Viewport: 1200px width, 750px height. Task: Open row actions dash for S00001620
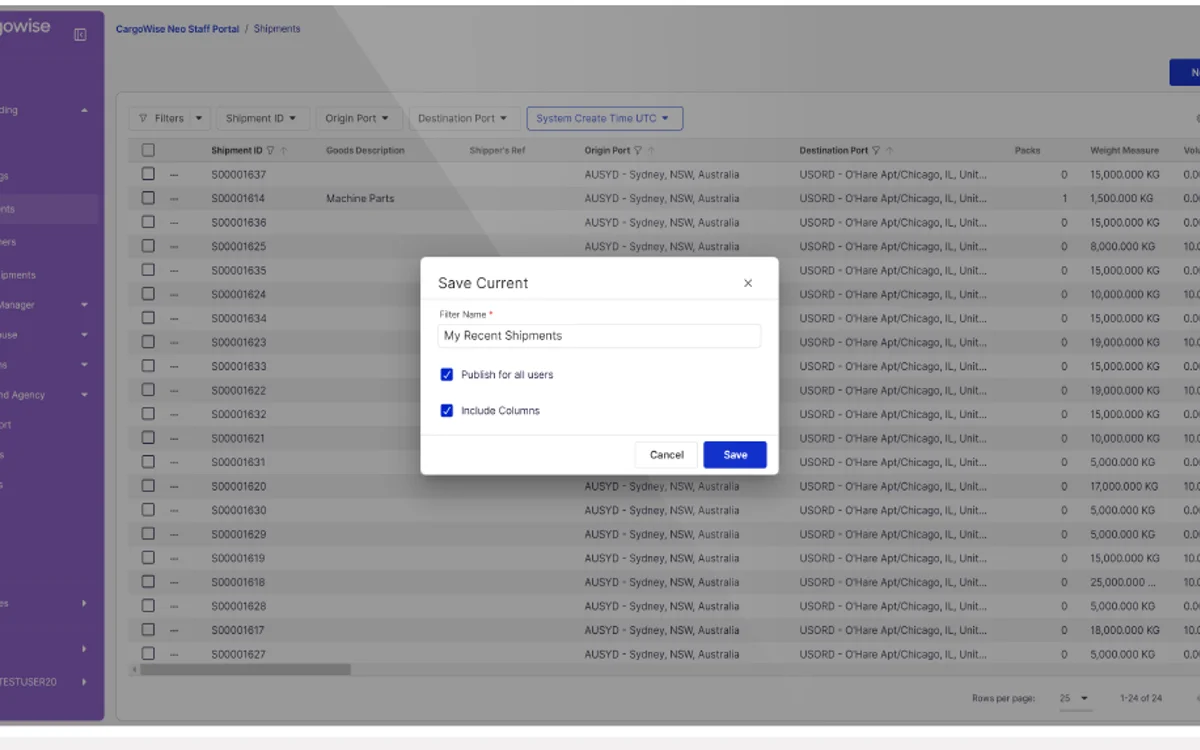click(x=174, y=487)
